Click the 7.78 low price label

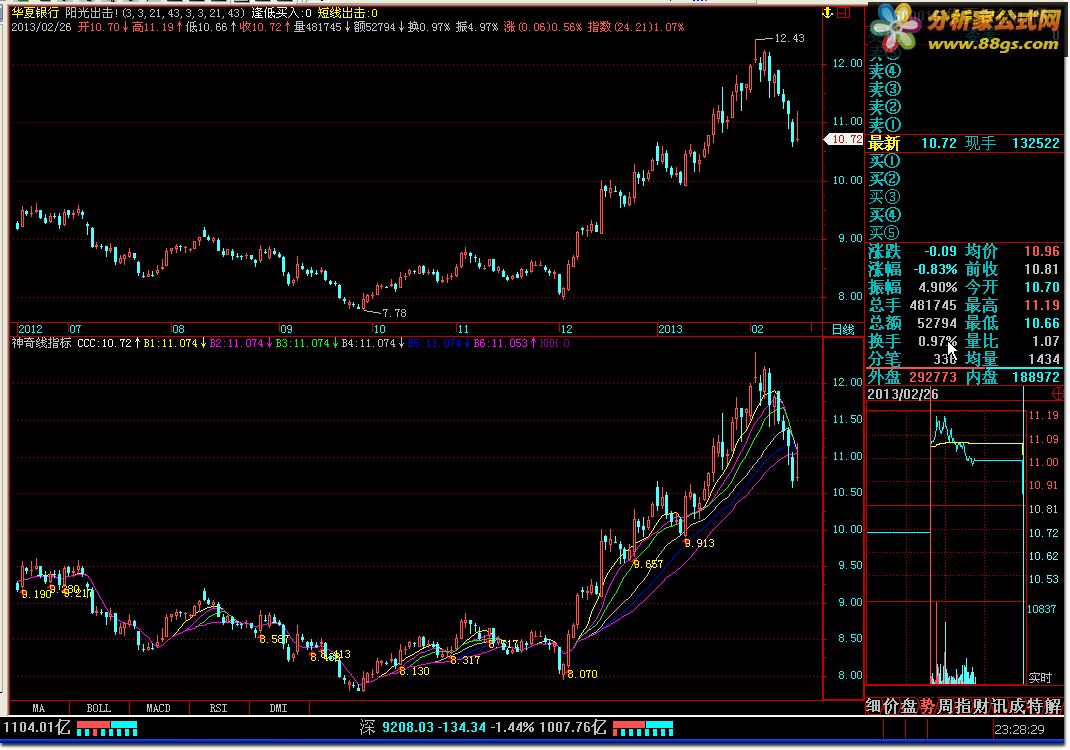point(394,313)
